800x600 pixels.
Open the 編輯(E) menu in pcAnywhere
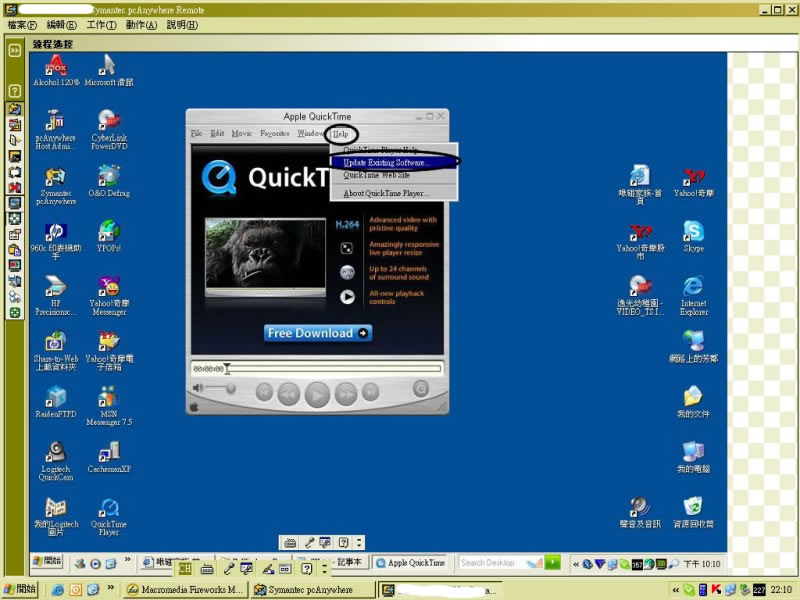(x=61, y=25)
